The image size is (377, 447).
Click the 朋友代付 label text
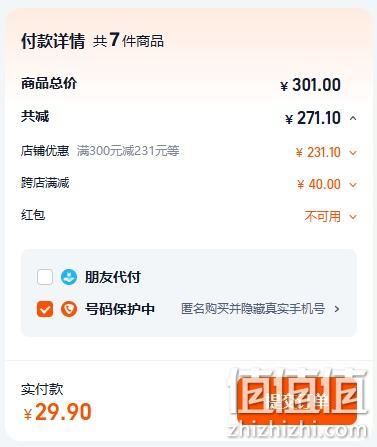tap(113, 277)
